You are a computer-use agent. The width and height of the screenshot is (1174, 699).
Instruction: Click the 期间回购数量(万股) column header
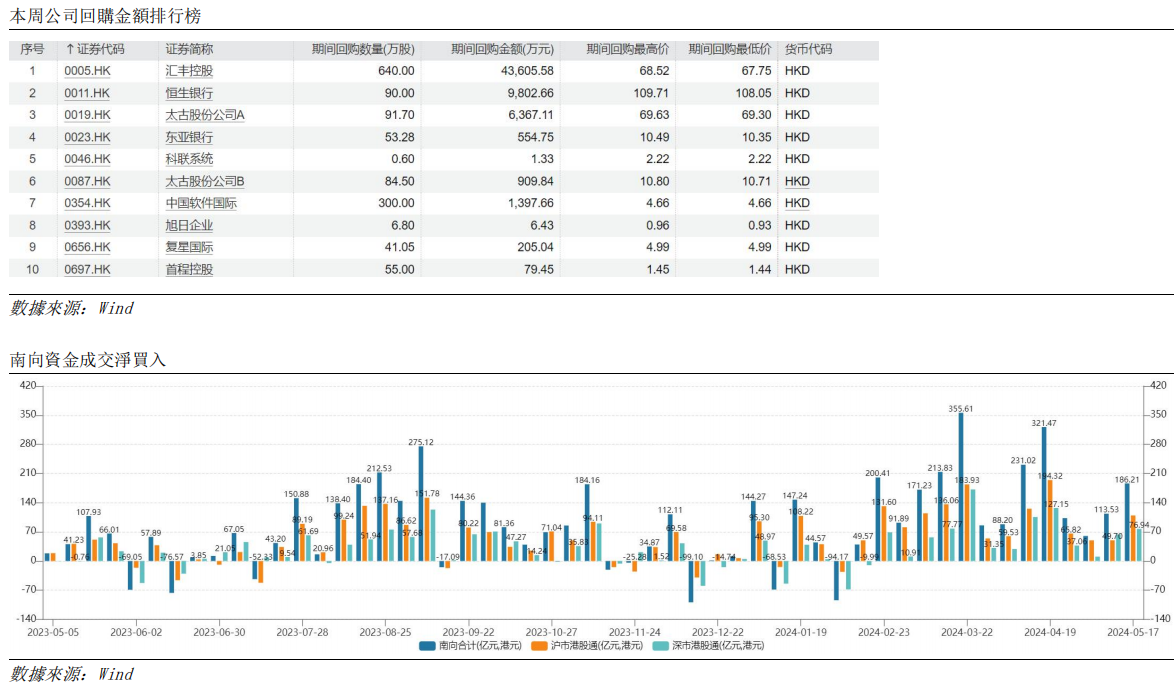pos(363,49)
